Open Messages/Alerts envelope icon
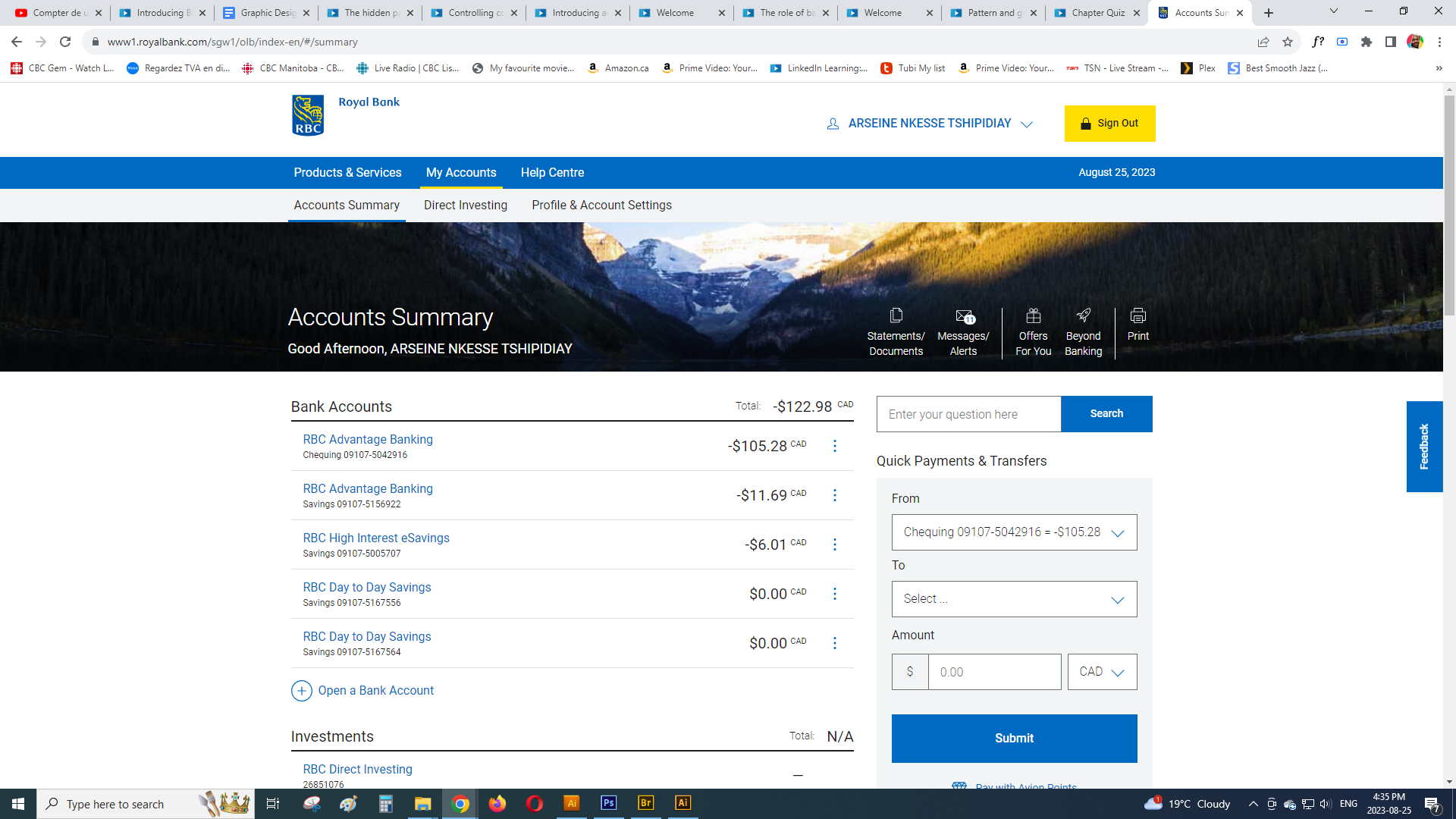The image size is (1456, 819). click(x=964, y=316)
